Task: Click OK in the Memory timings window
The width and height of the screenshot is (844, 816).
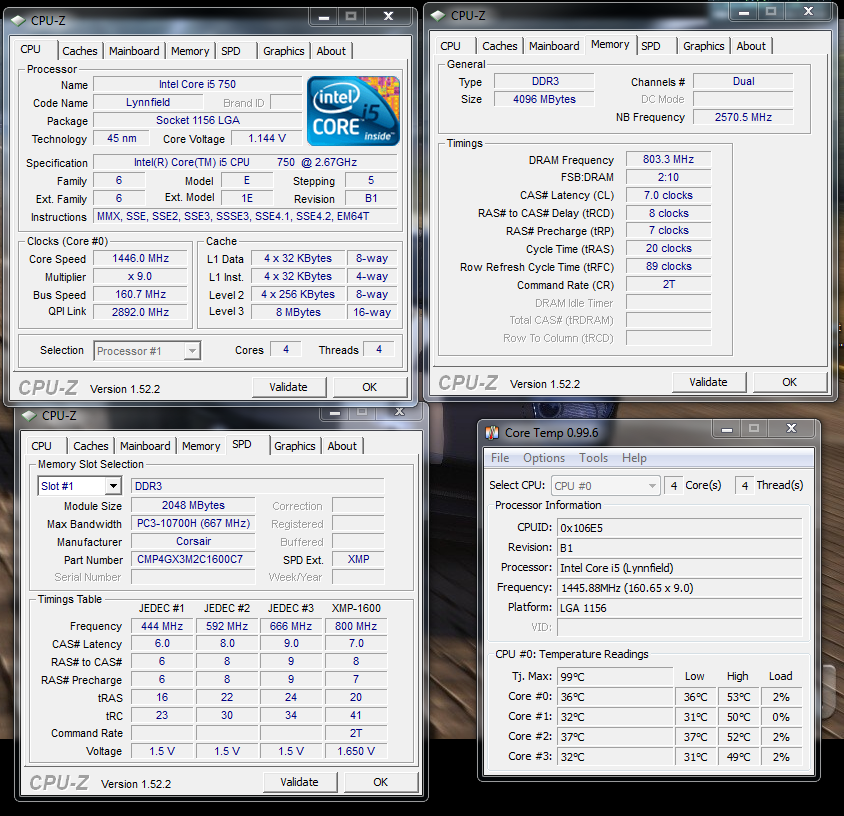Action: pyautogui.click(x=789, y=382)
